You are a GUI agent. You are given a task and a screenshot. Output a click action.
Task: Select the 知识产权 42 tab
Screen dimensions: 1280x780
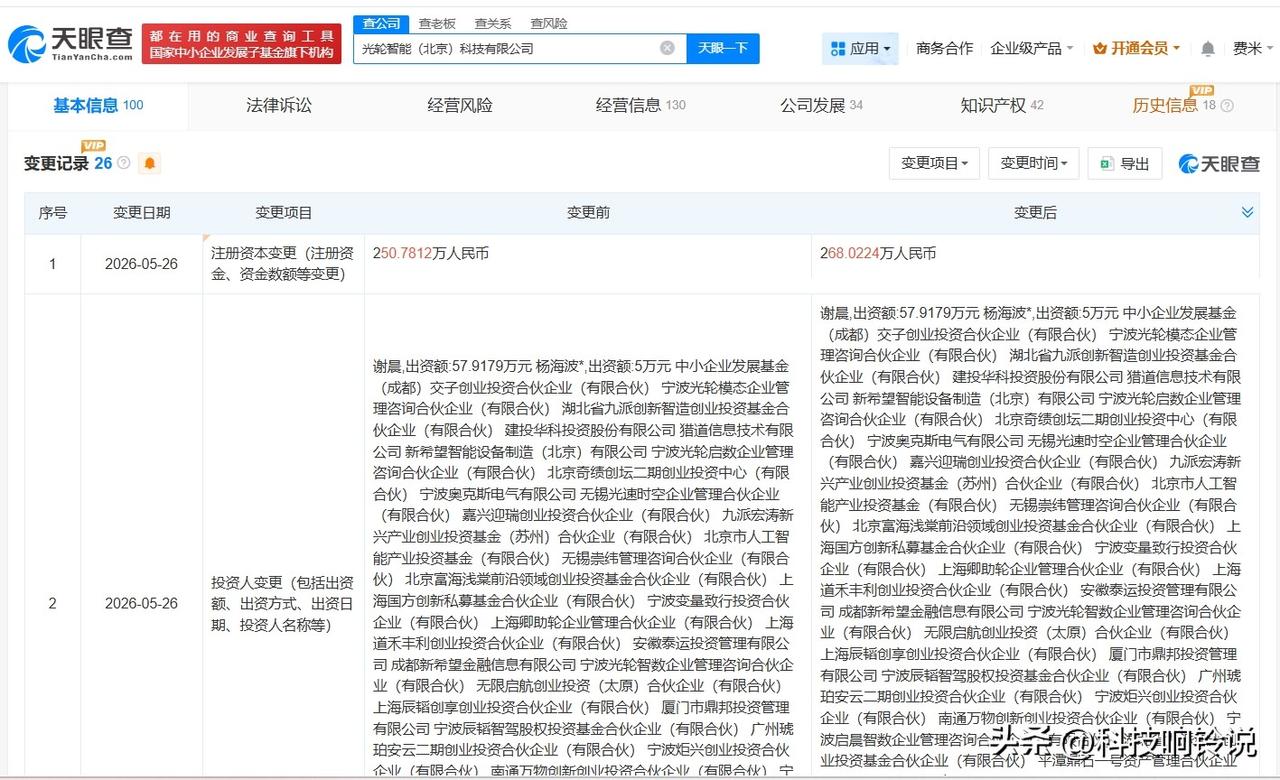1002,105
